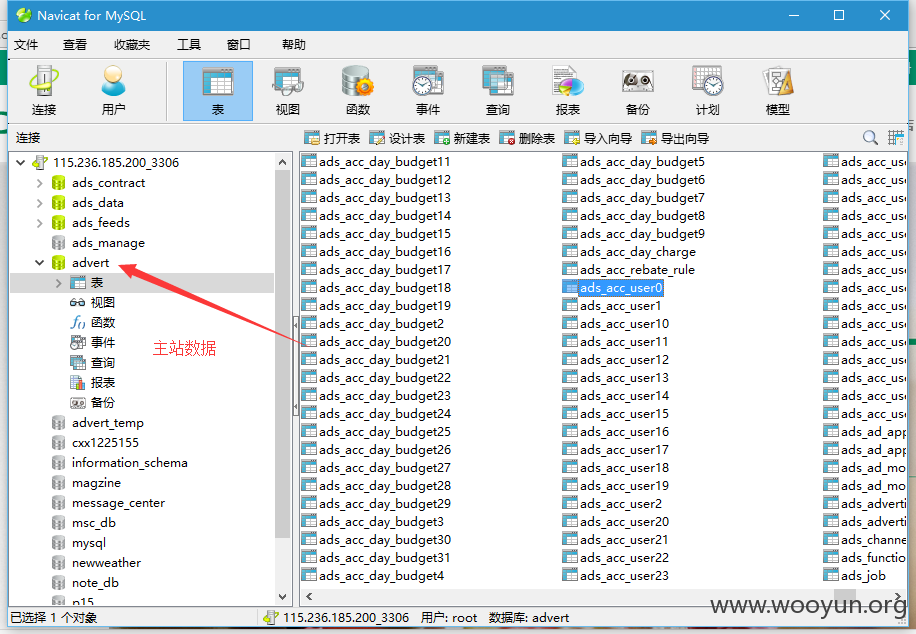Open the 窗口 menu
The image size is (916, 634).
[238, 44]
